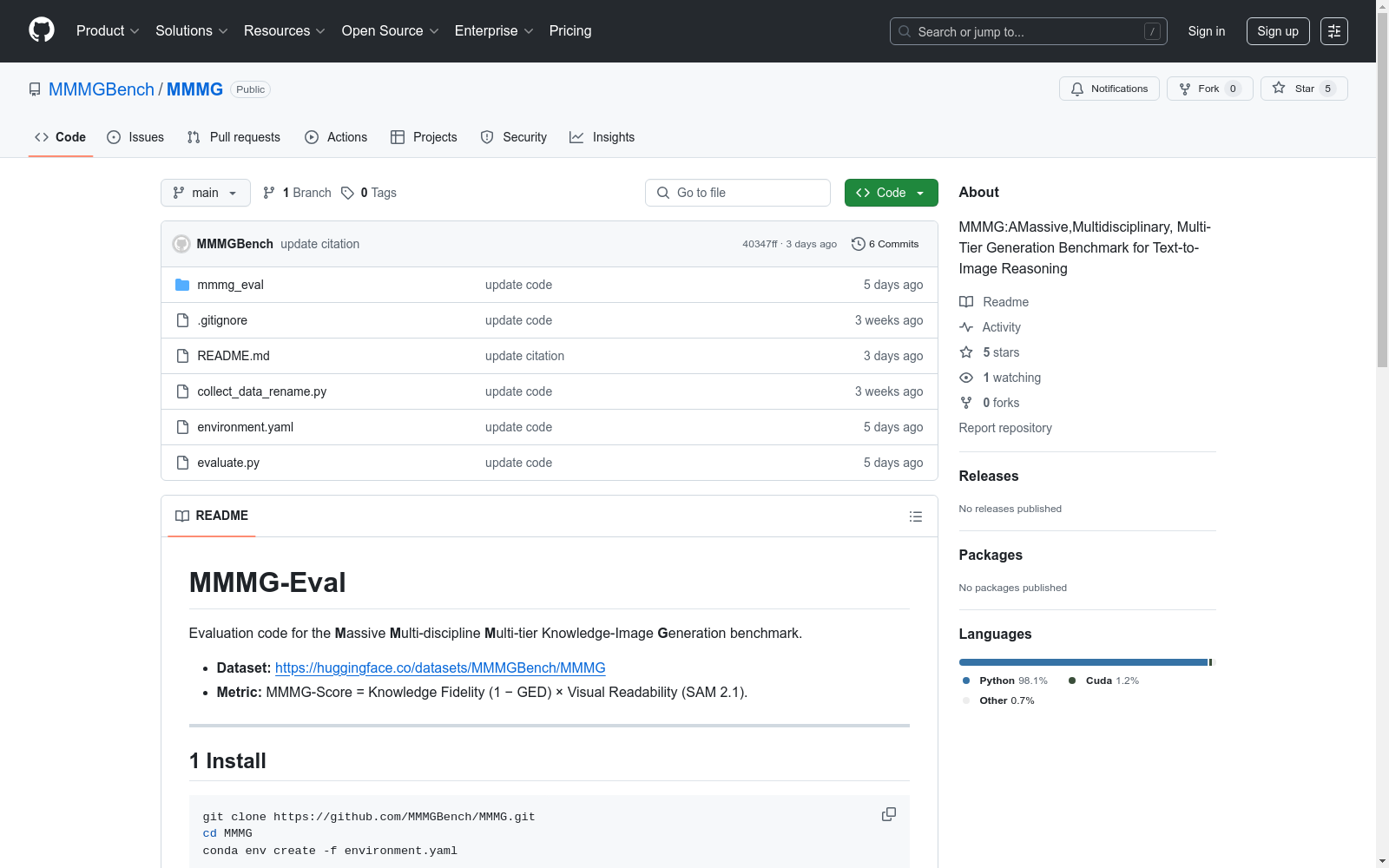Image resolution: width=1389 pixels, height=868 pixels.
Task: Click the file icon beside .gitignore
Action: pos(182,320)
